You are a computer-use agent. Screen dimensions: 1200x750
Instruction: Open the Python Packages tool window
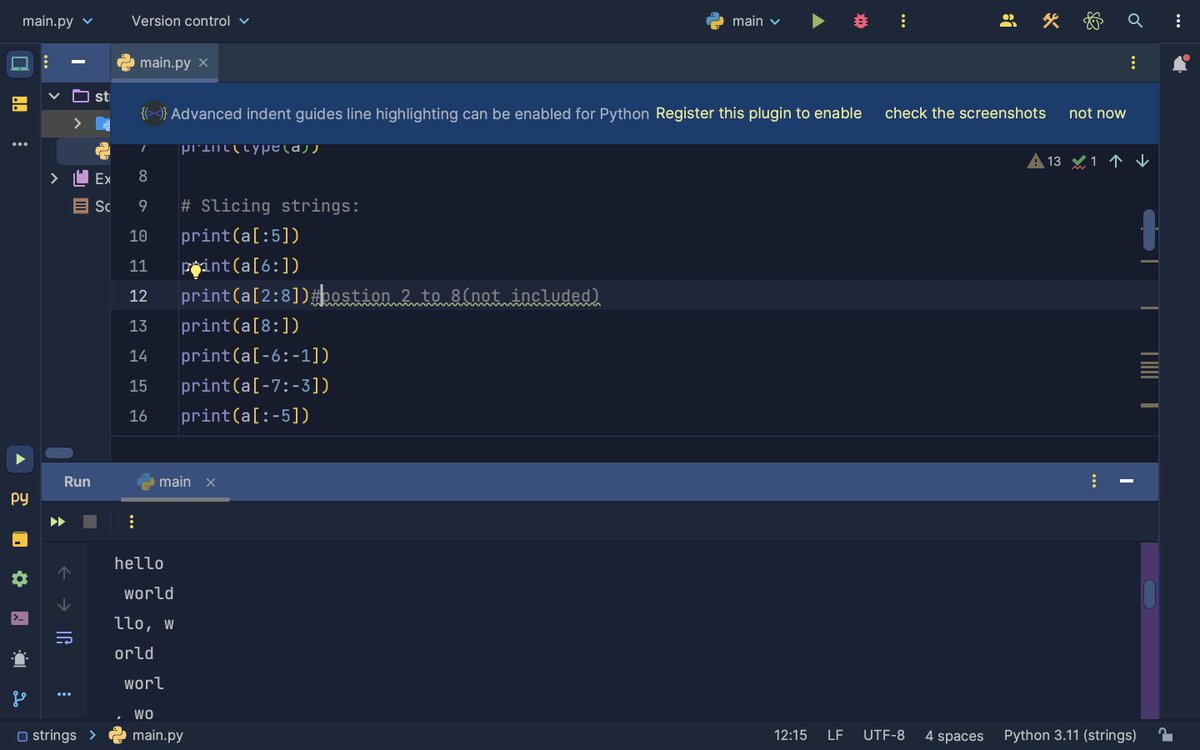tap(20, 539)
